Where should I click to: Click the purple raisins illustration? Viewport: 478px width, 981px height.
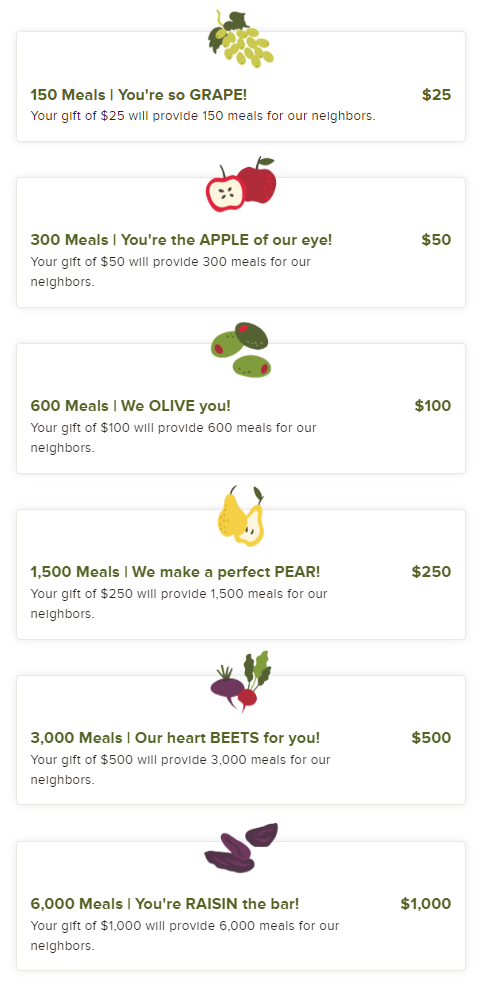[x=241, y=848]
